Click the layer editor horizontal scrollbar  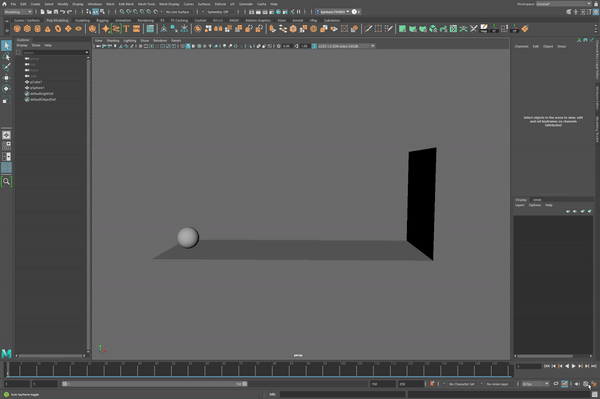[x=546, y=356]
